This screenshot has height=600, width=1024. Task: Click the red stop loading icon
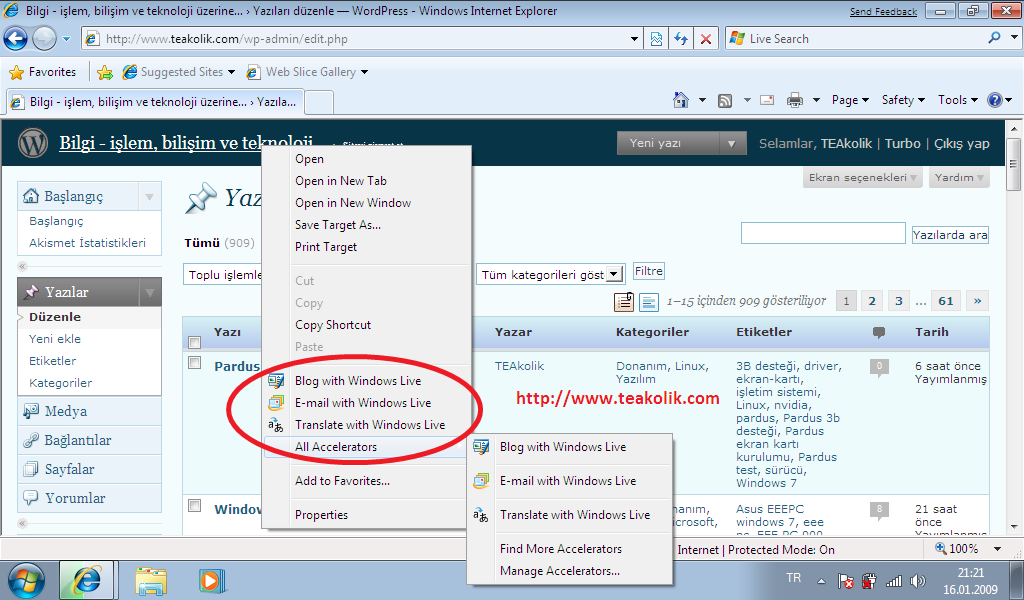click(706, 39)
